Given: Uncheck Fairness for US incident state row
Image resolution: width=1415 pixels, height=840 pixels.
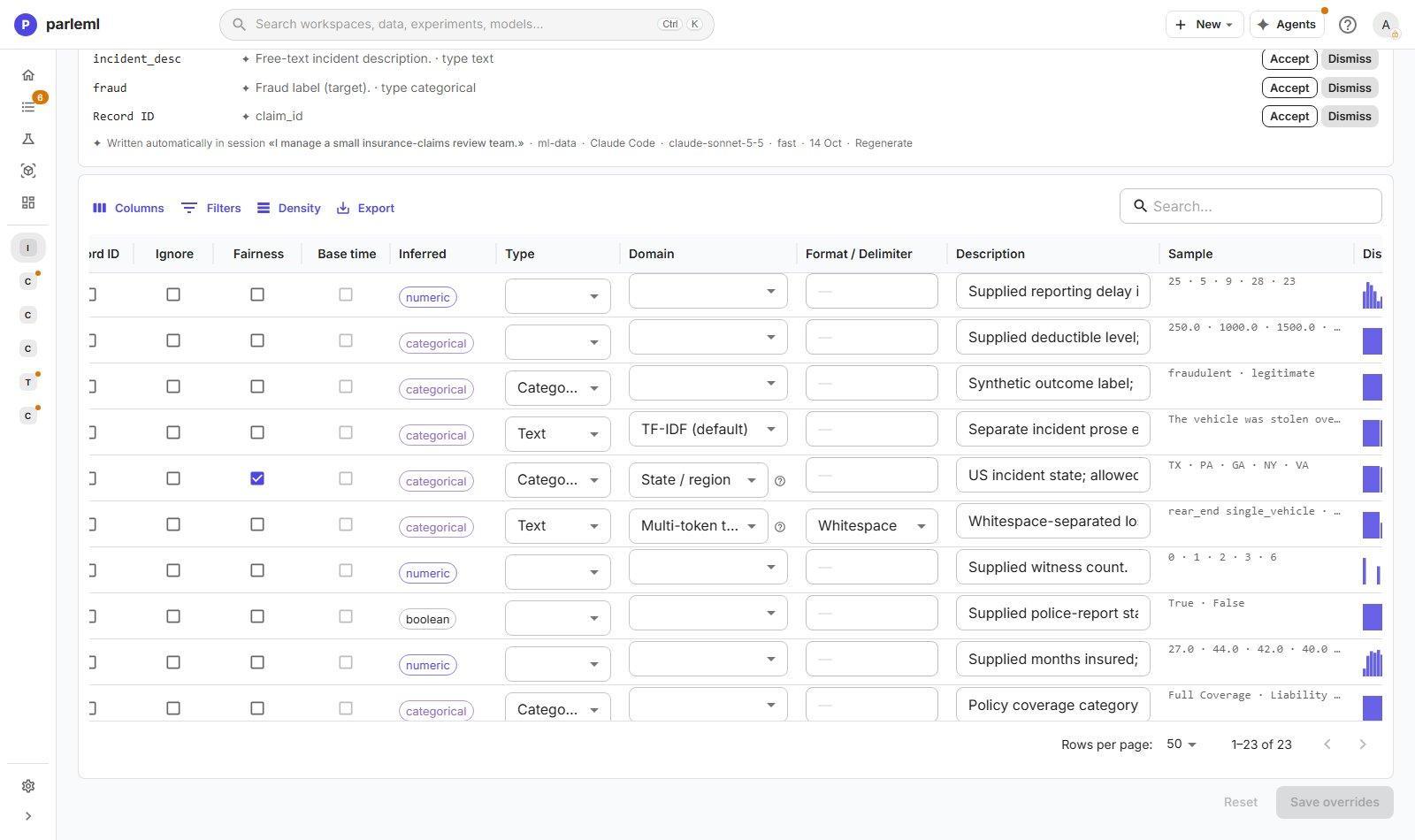Looking at the screenshot, I should [x=257, y=478].
